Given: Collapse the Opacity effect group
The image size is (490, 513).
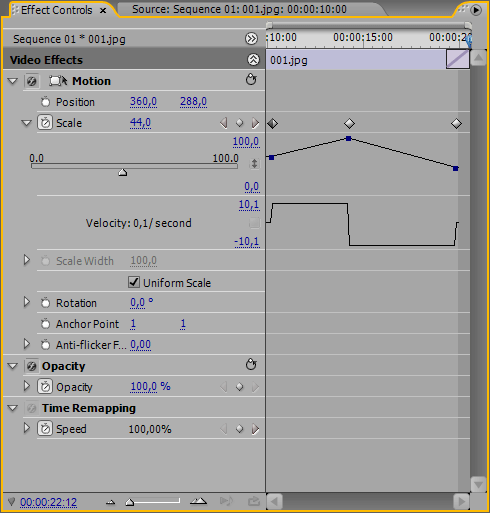Looking at the screenshot, I should (x=13, y=366).
